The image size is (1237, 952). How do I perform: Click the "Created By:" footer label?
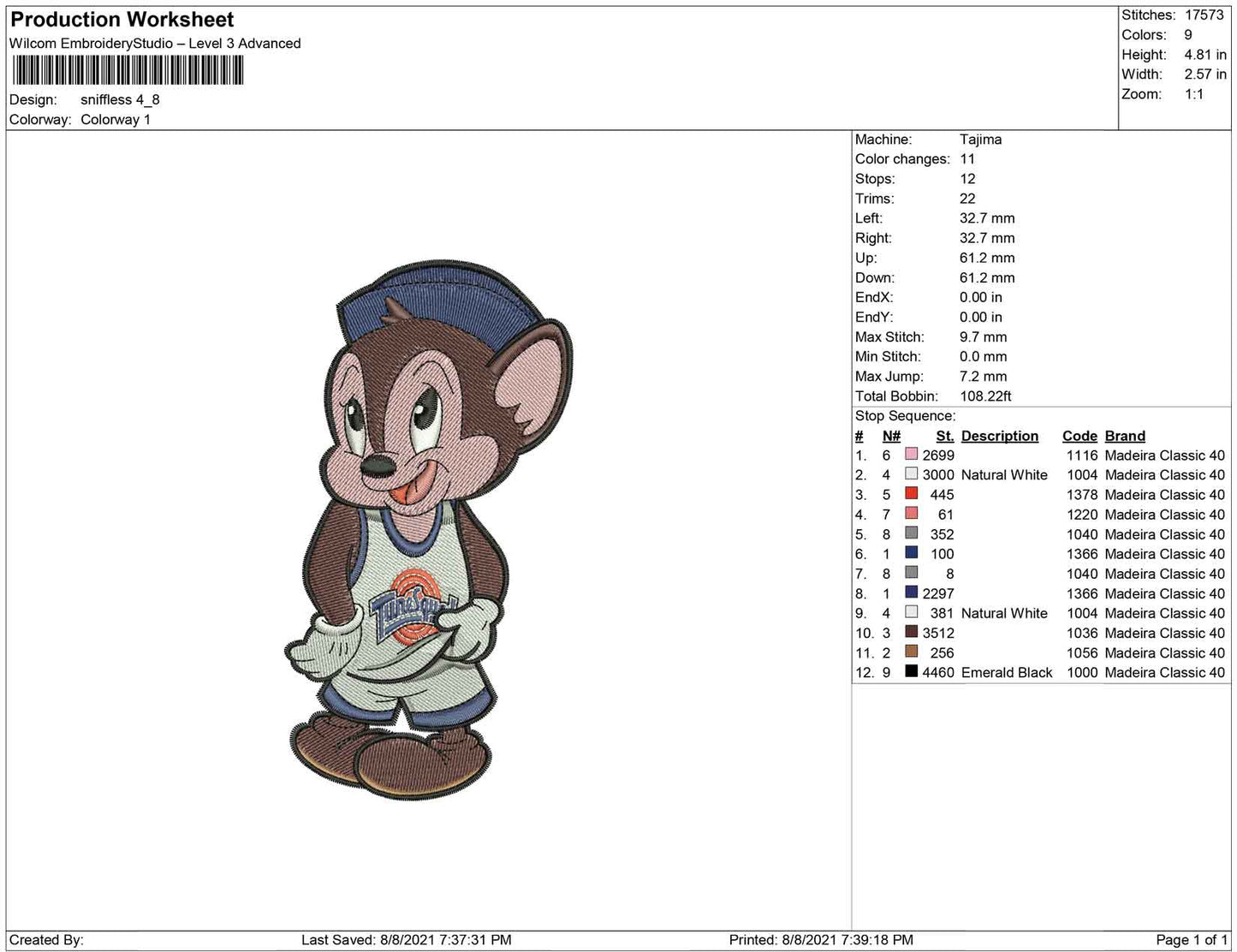point(46,940)
